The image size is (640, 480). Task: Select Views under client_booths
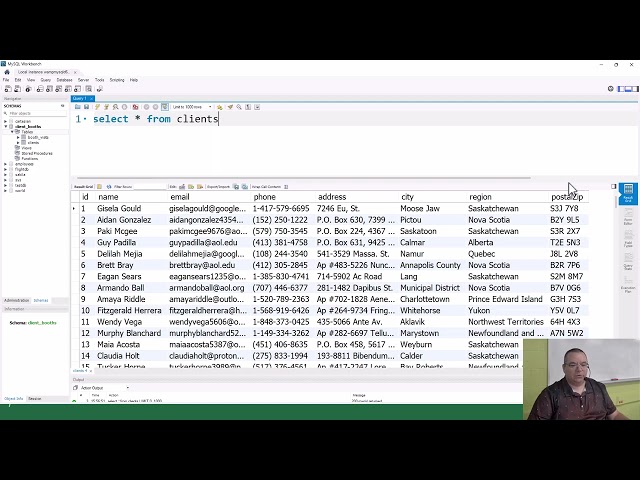(26, 148)
